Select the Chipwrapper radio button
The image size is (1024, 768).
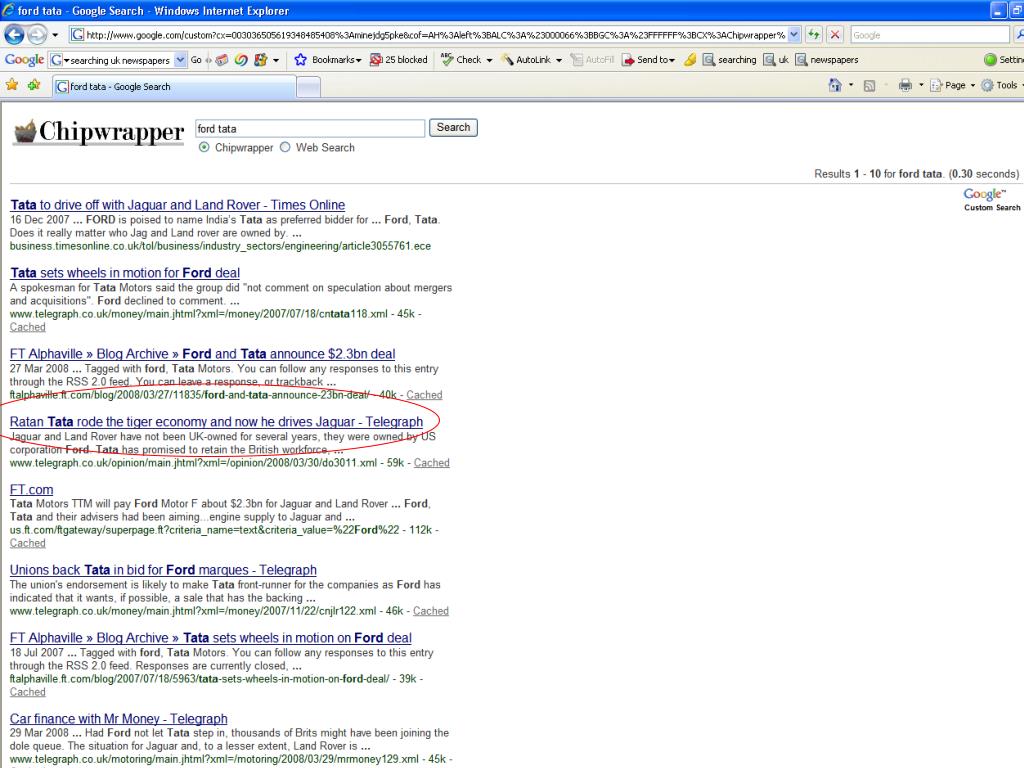[x=204, y=148]
